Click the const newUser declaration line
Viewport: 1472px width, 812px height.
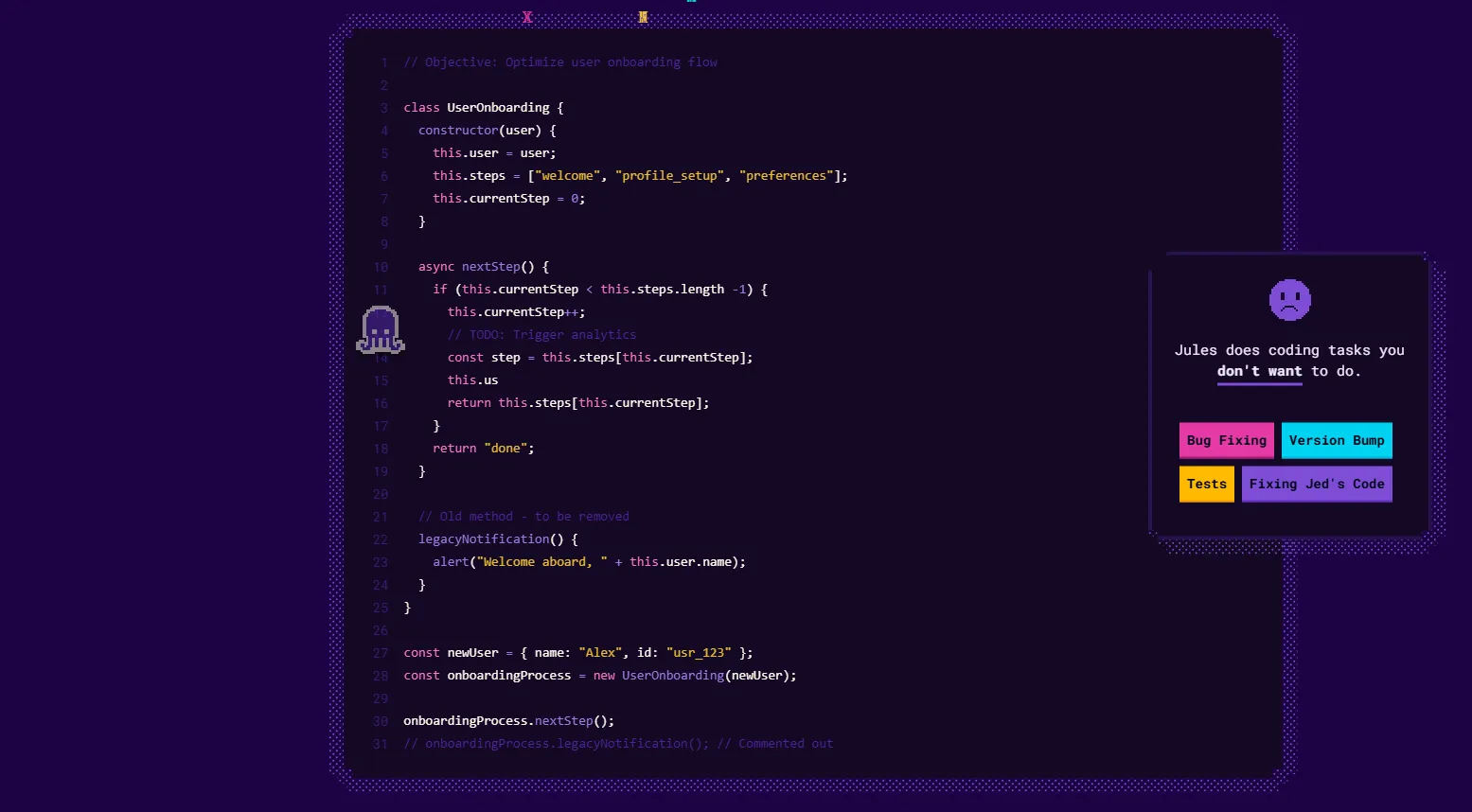577,653
